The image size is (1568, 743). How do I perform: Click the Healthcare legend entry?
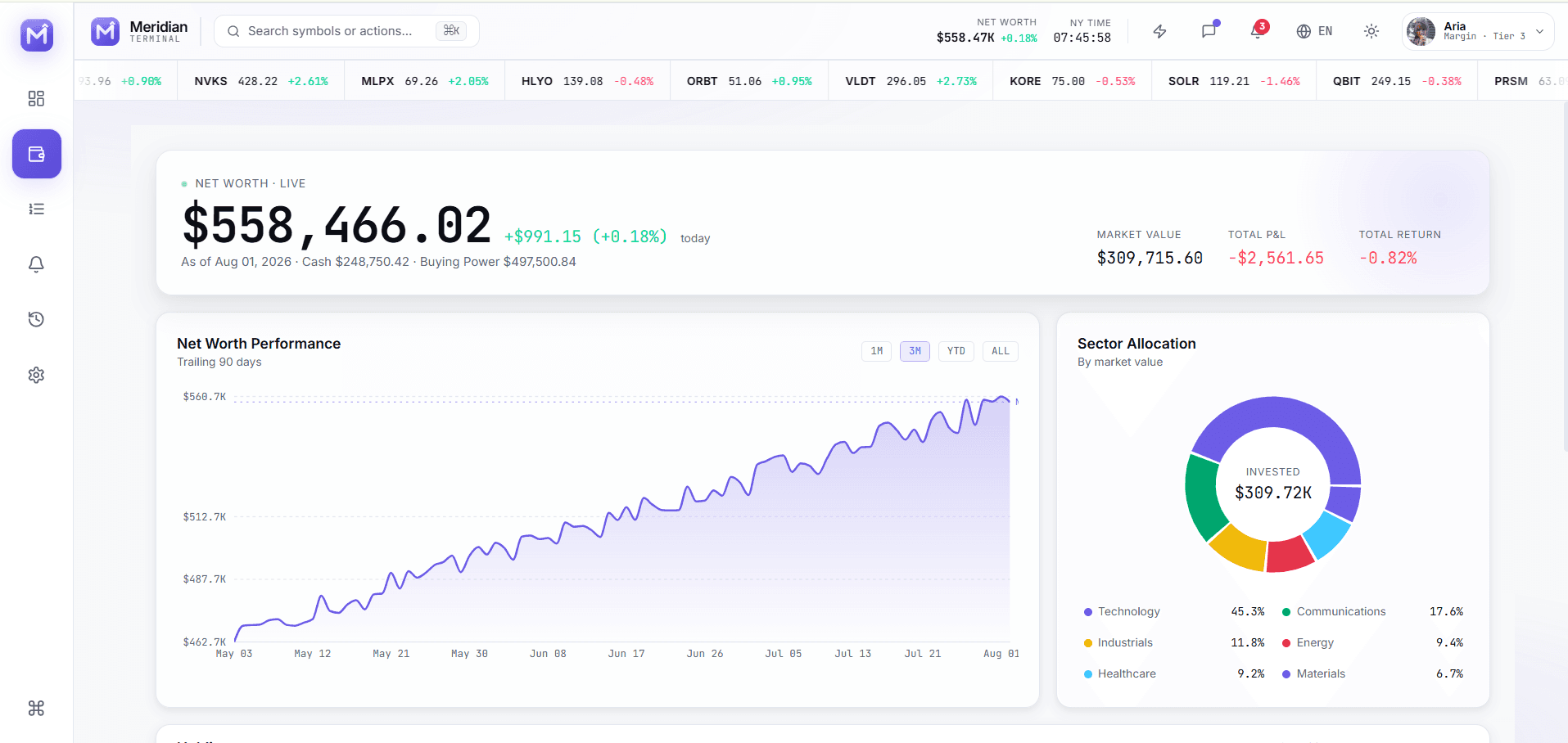tap(1174, 674)
